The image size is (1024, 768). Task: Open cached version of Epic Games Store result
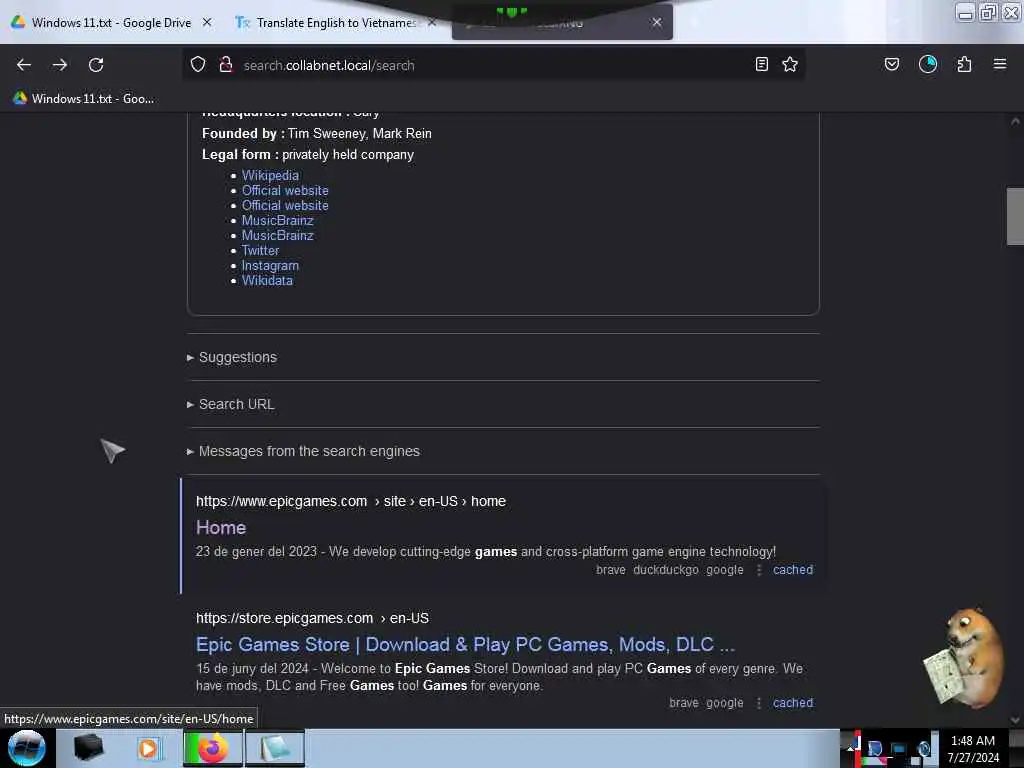coord(793,703)
